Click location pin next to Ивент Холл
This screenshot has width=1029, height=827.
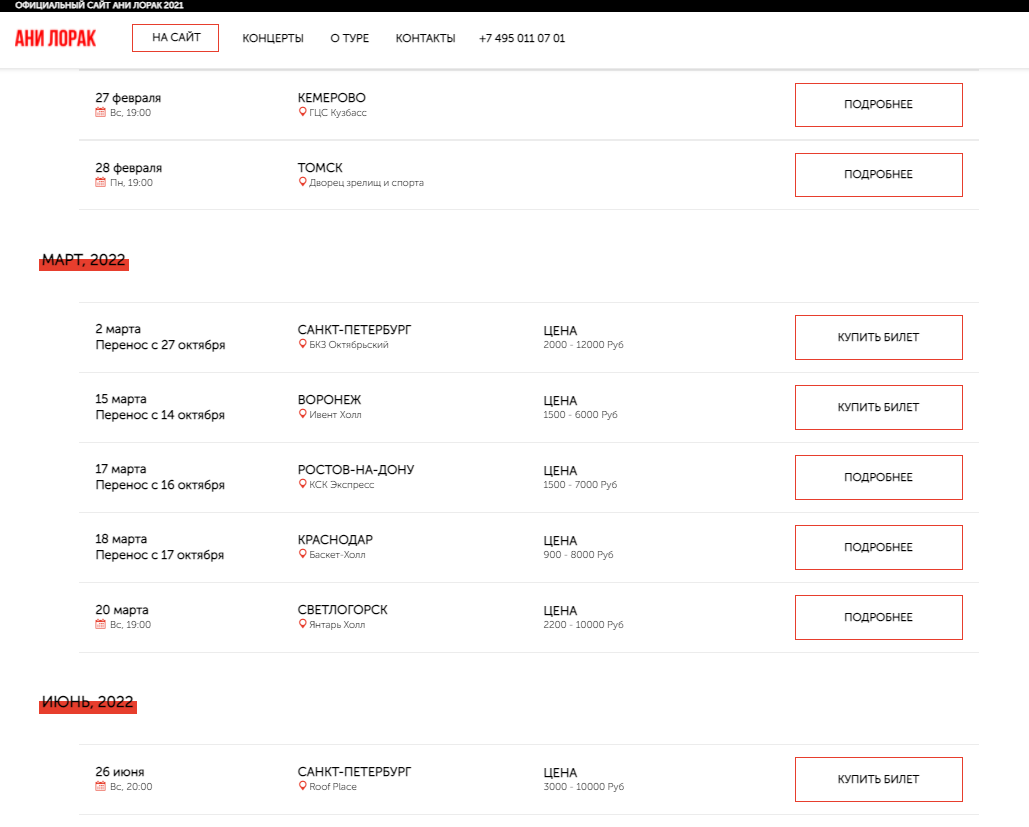click(x=302, y=414)
